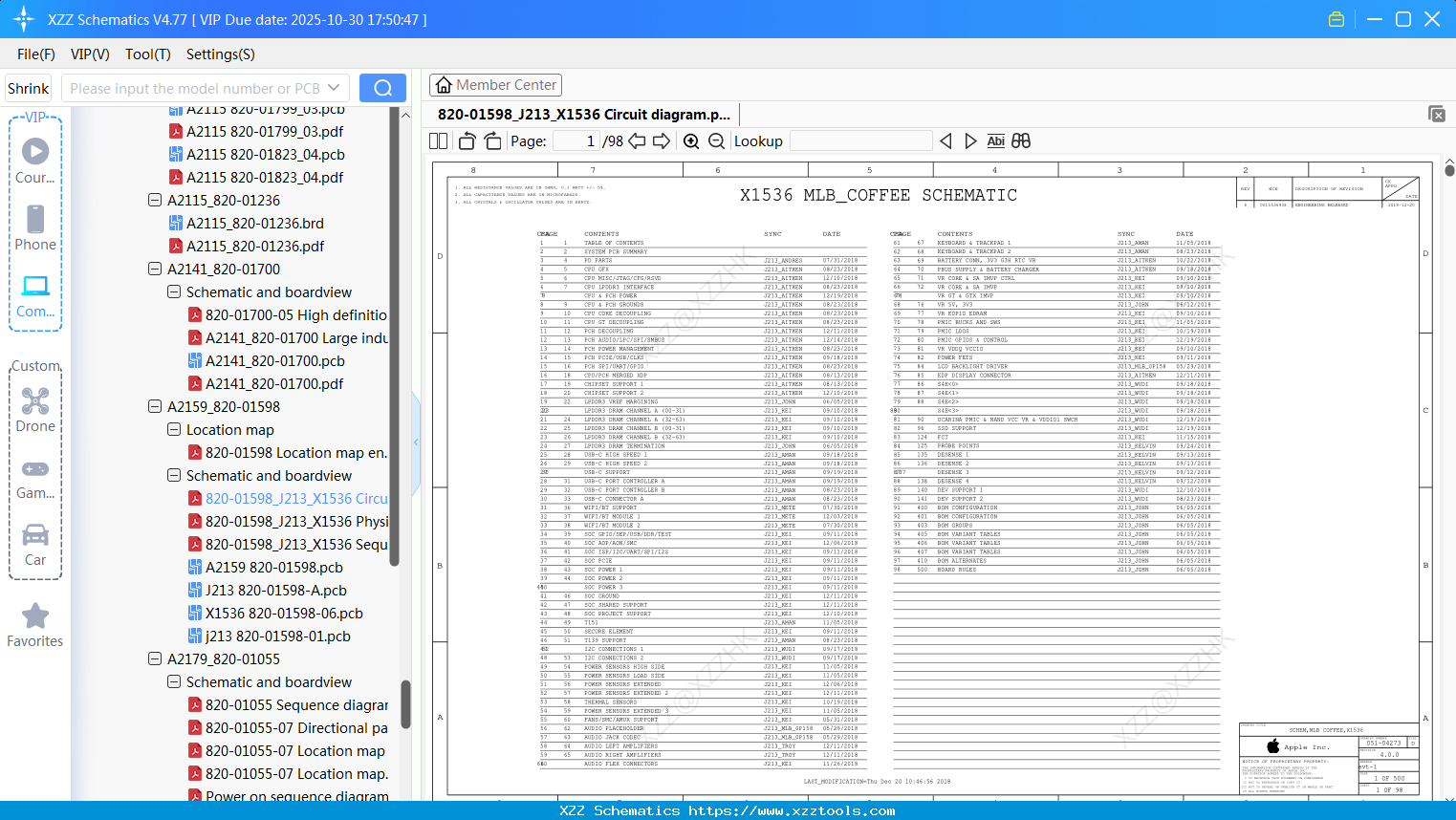The width and height of the screenshot is (1456, 820).
Task: Open the Settings(S) menu
Action: 220,54
